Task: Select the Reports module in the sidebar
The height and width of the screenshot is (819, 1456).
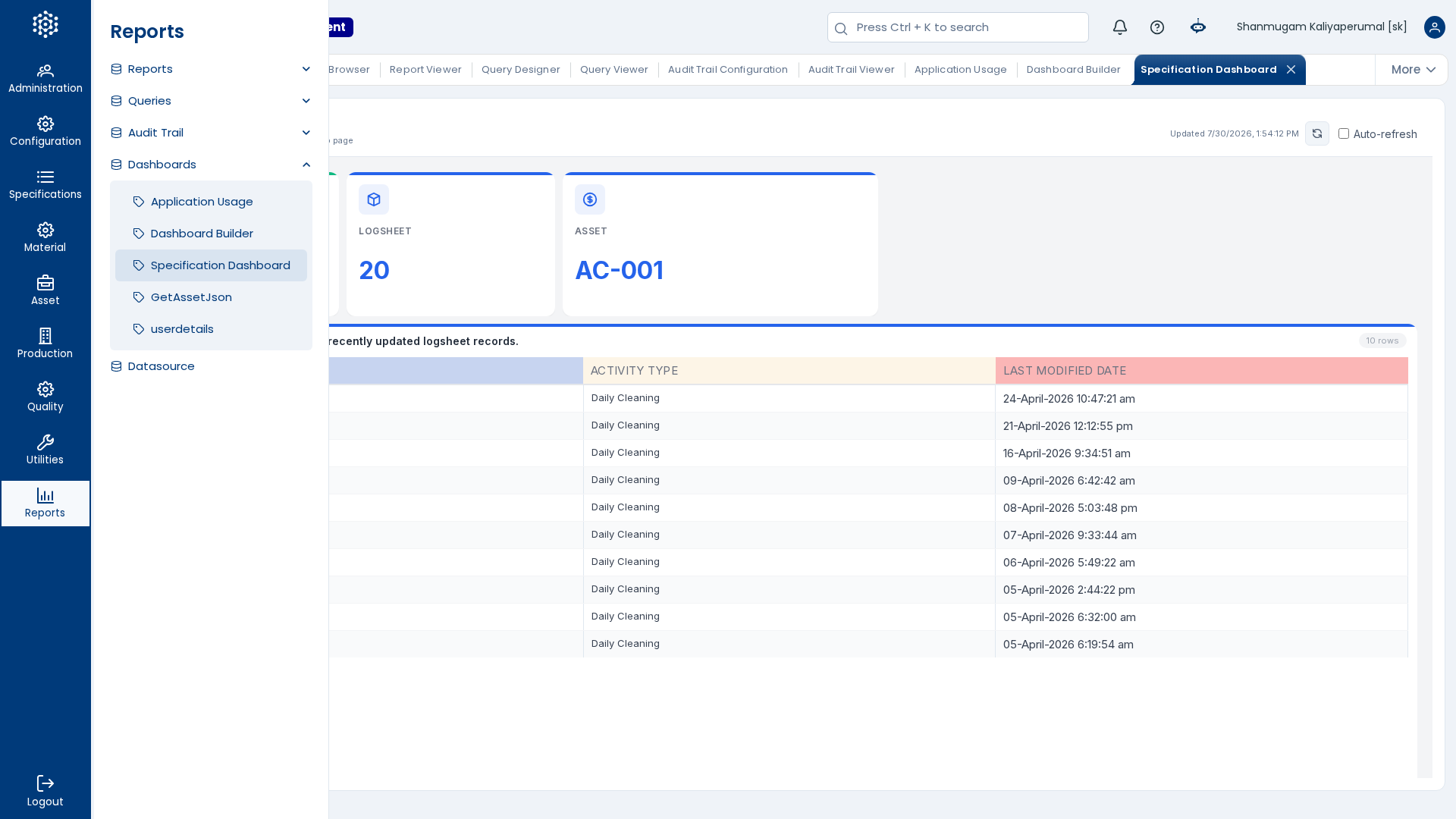Action: [x=45, y=504]
